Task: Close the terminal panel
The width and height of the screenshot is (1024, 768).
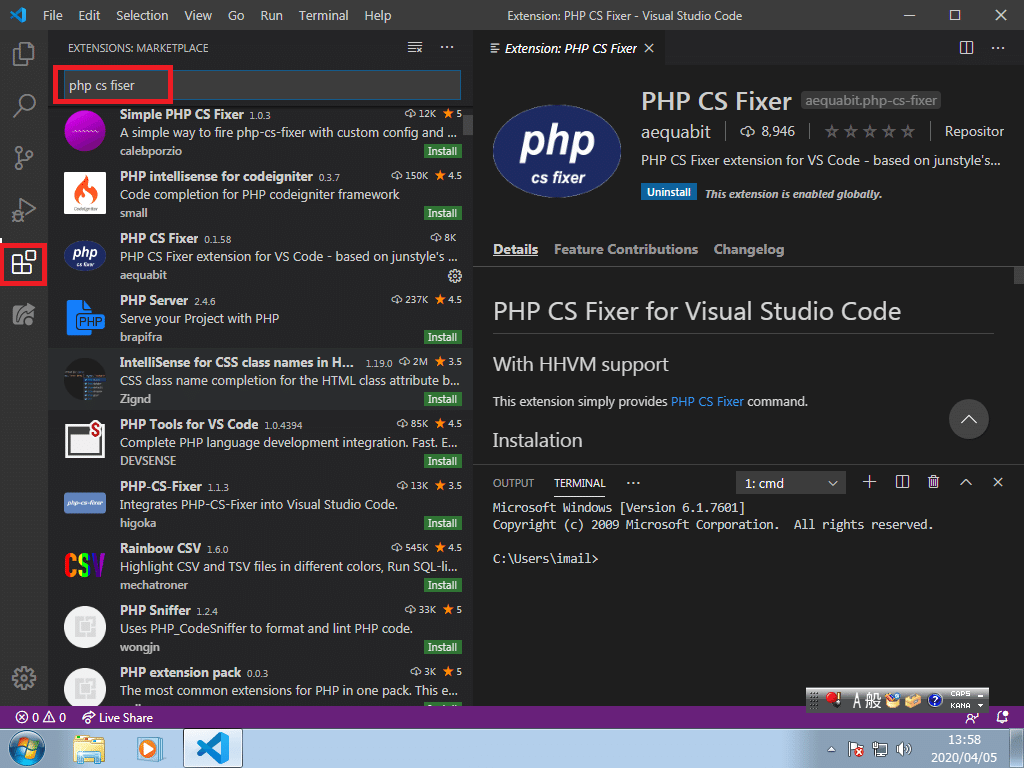Action: tap(998, 482)
